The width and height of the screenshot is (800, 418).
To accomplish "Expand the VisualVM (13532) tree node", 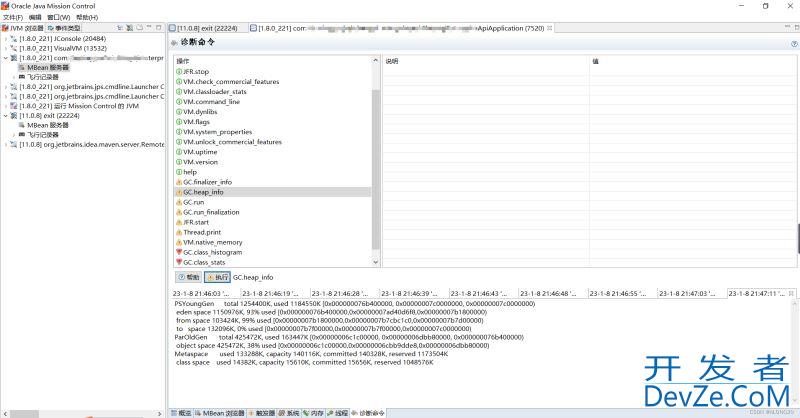I will 6,48.
